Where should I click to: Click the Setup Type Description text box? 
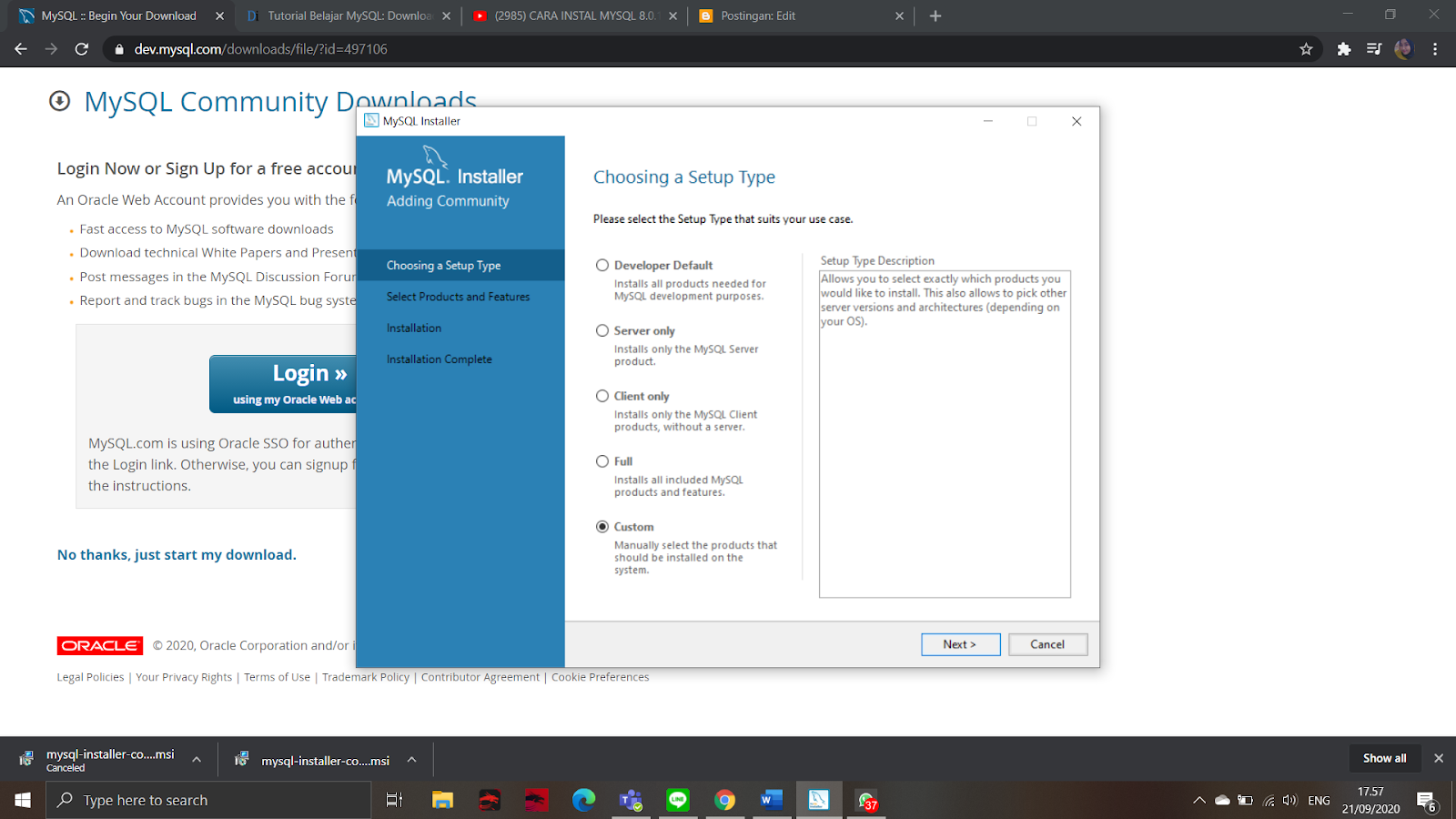(x=945, y=434)
